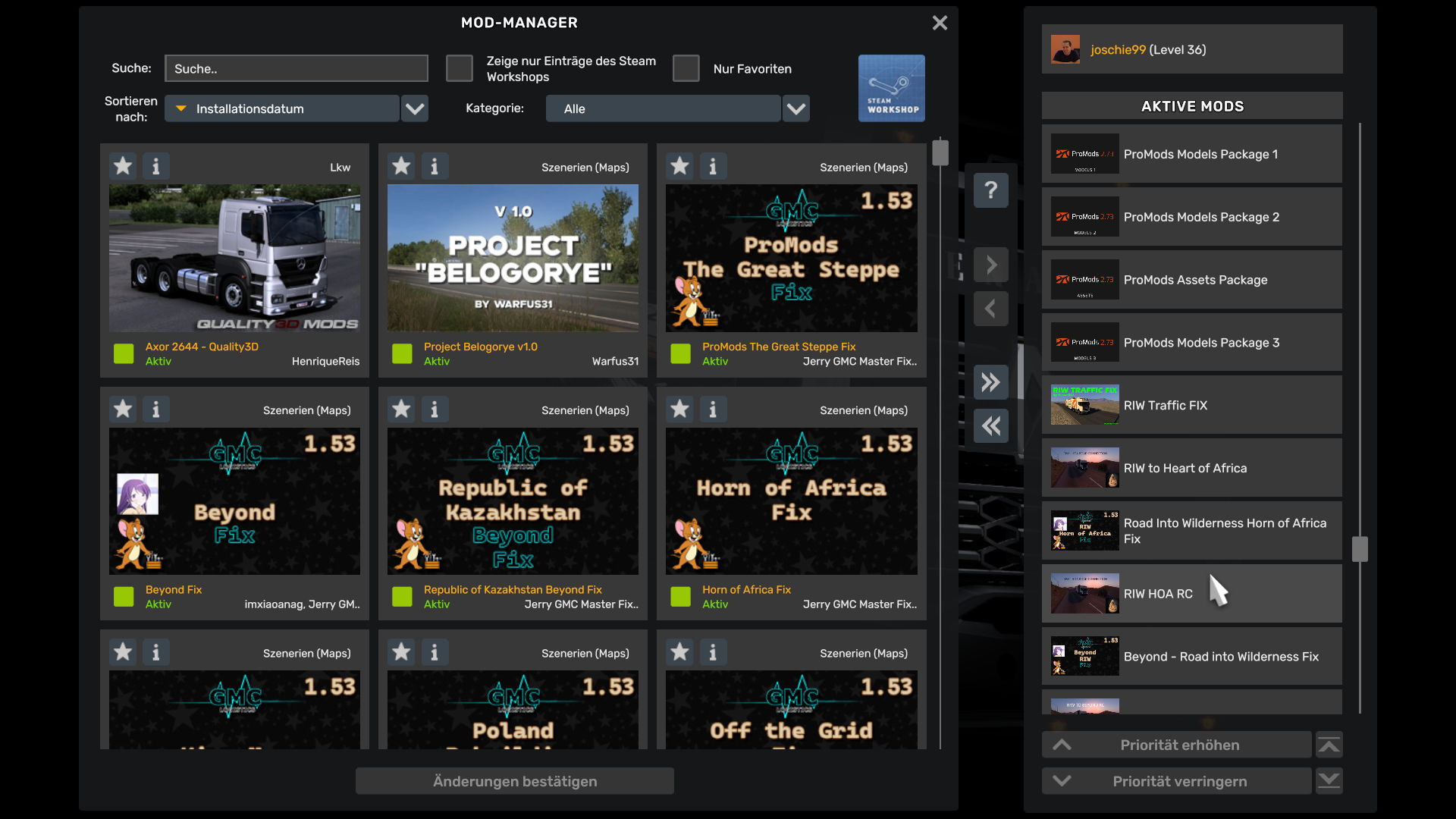The width and height of the screenshot is (1456, 819).
Task: Show info for Axor 2644 - Quality3D mod
Action: click(156, 166)
